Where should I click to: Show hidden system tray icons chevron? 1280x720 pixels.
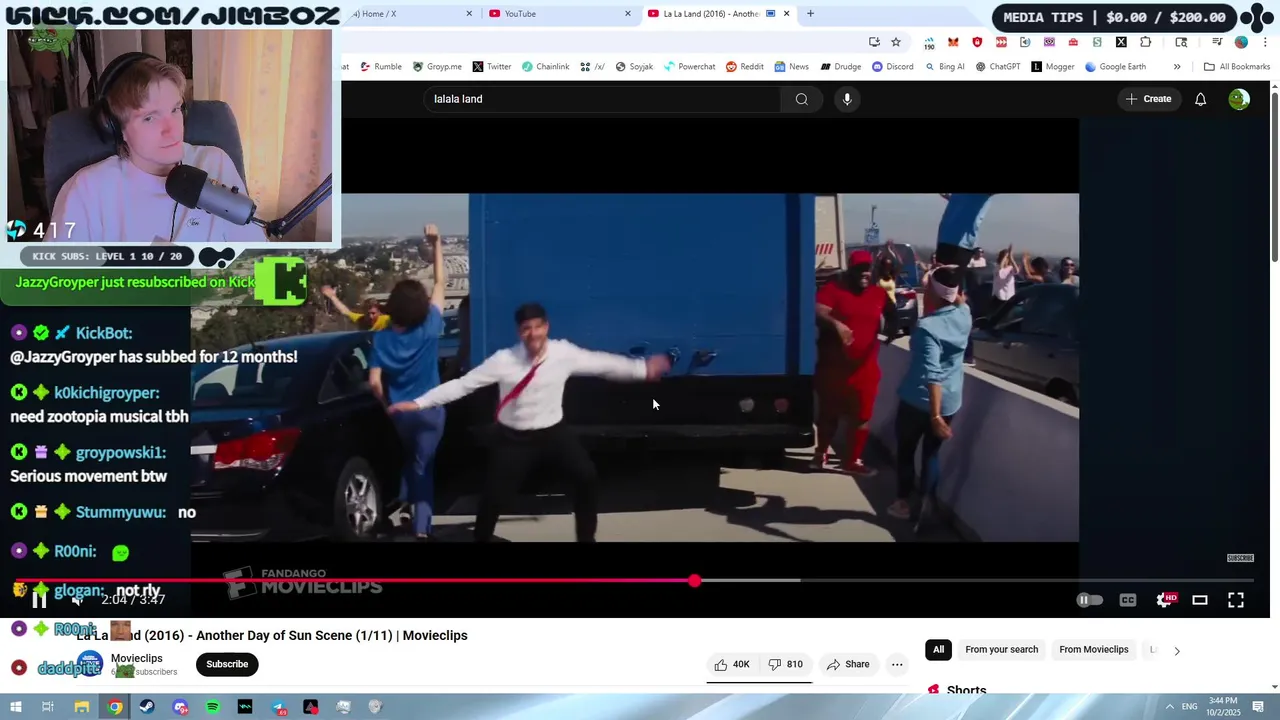click(x=1167, y=706)
